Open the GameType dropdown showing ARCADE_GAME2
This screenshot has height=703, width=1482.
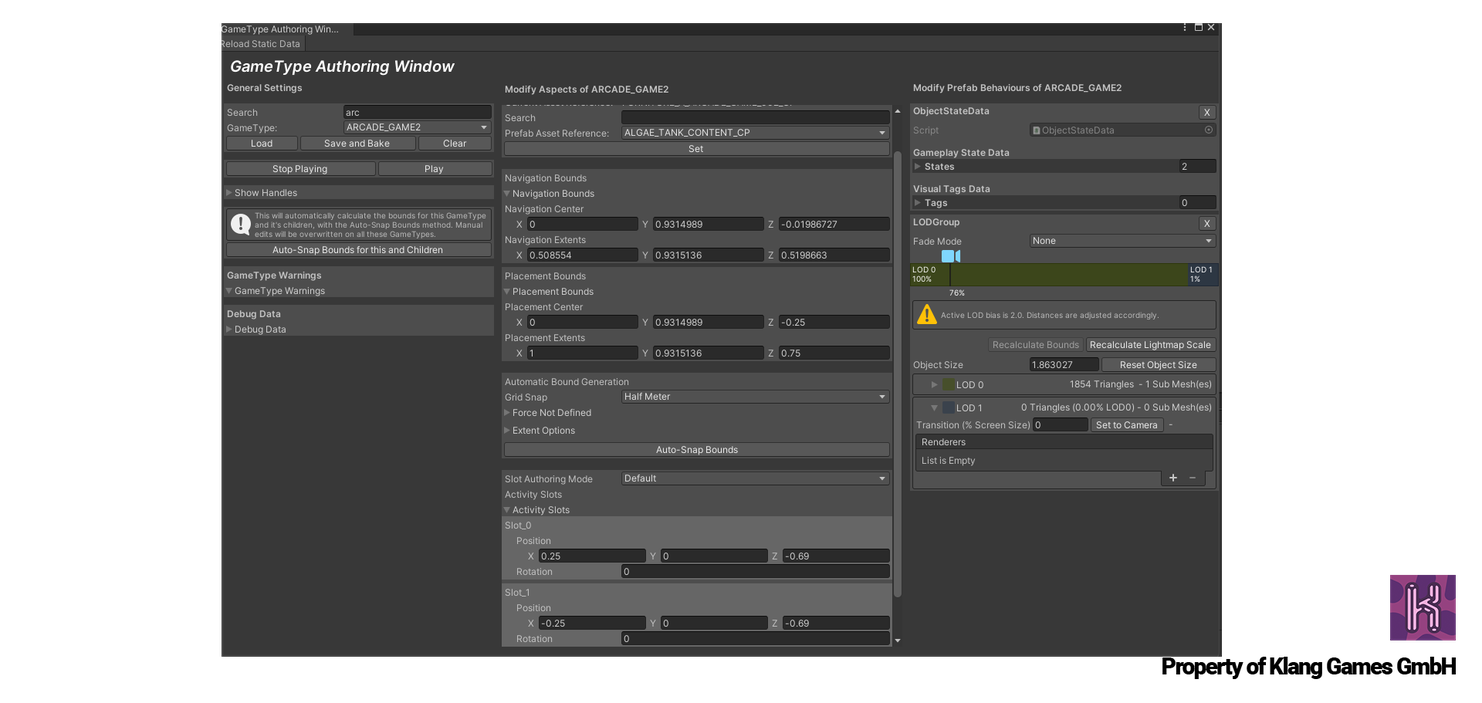(x=417, y=128)
